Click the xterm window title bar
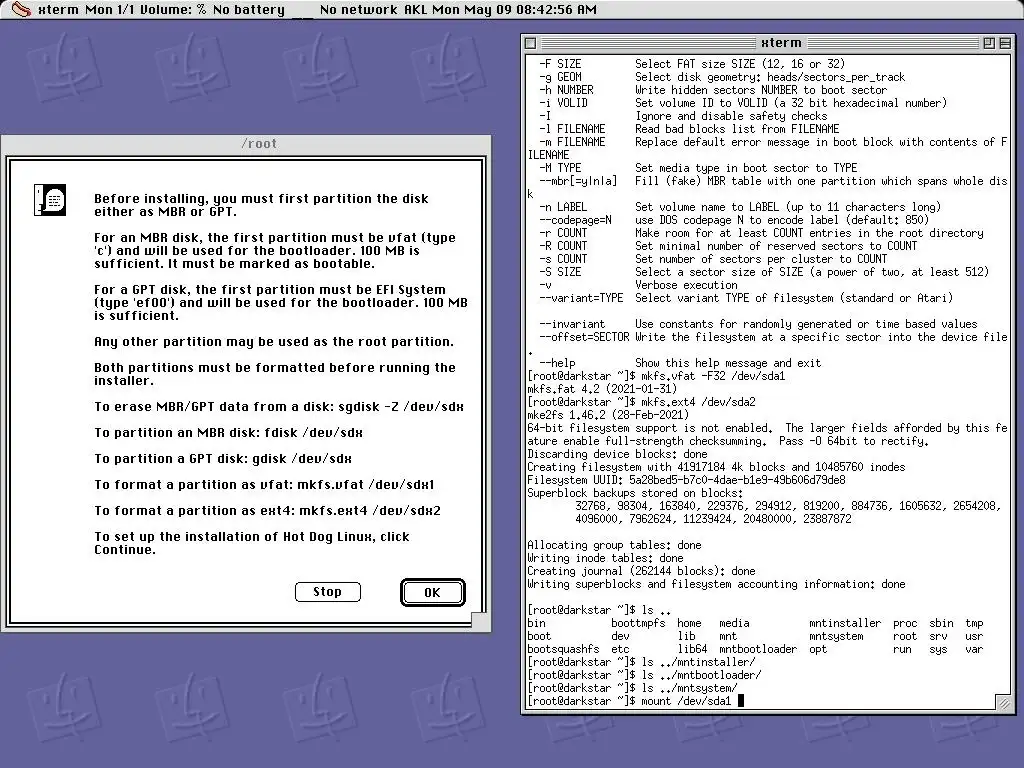 tap(768, 43)
